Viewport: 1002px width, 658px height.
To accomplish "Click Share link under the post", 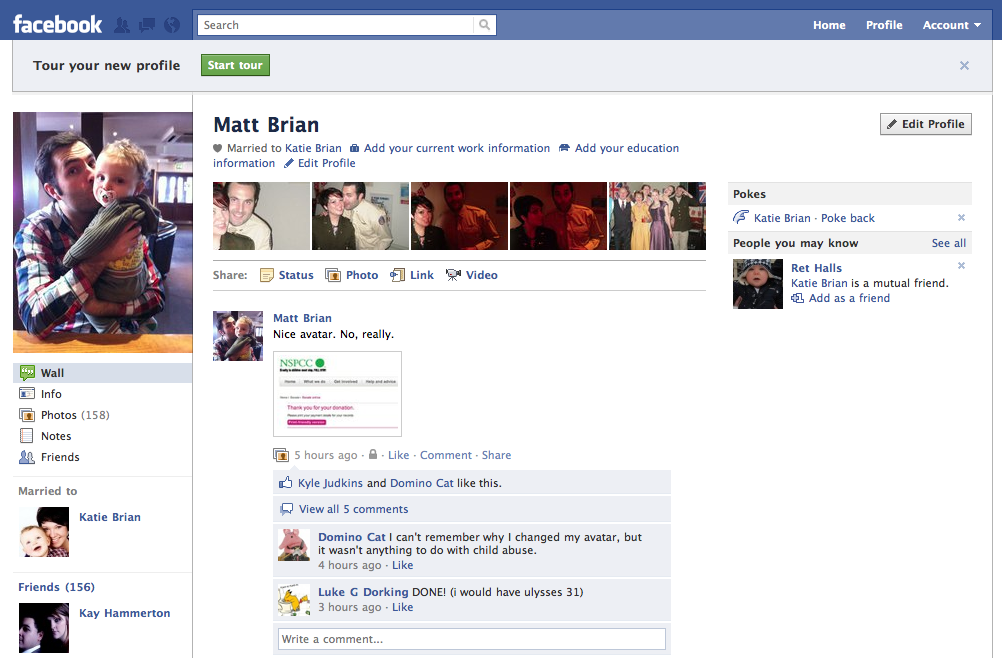I will [x=497, y=455].
